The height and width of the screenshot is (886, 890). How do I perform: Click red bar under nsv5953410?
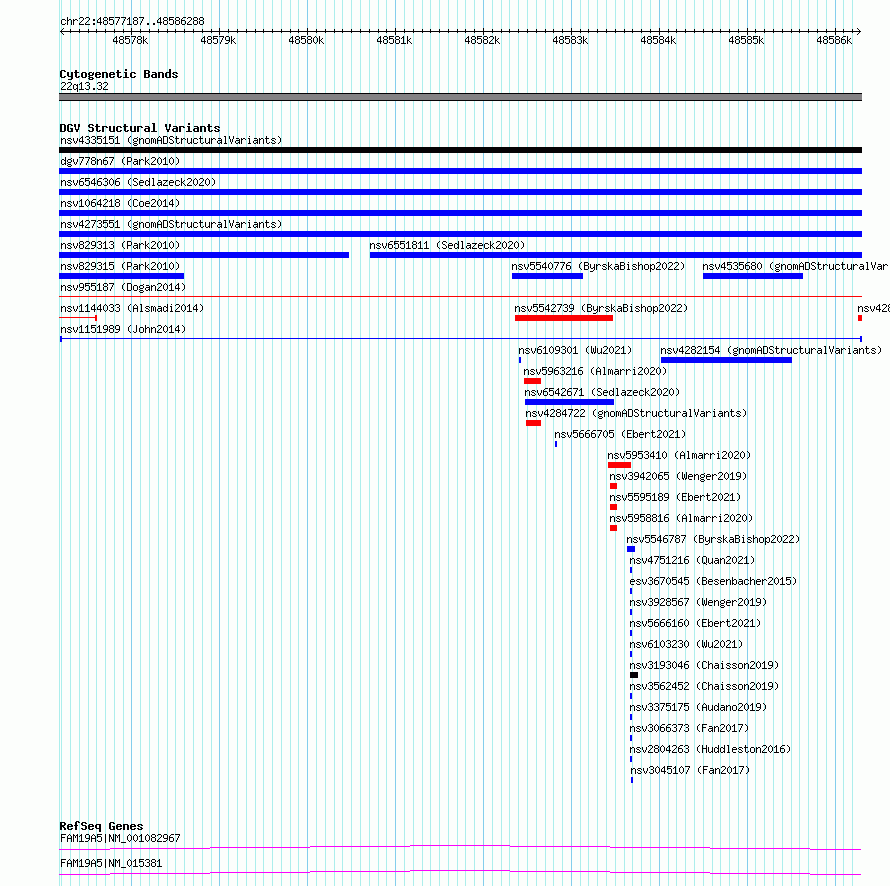click(x=619, y=465)
